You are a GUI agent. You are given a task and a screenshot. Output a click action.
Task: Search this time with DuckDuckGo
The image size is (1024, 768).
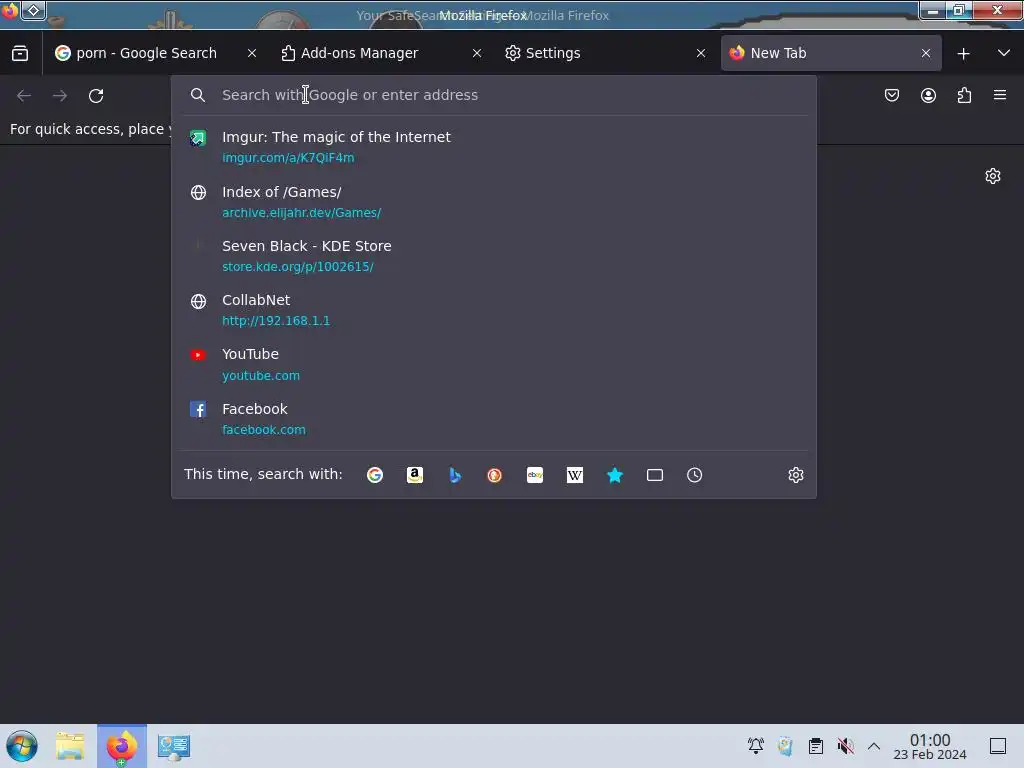tap(494, 475)
